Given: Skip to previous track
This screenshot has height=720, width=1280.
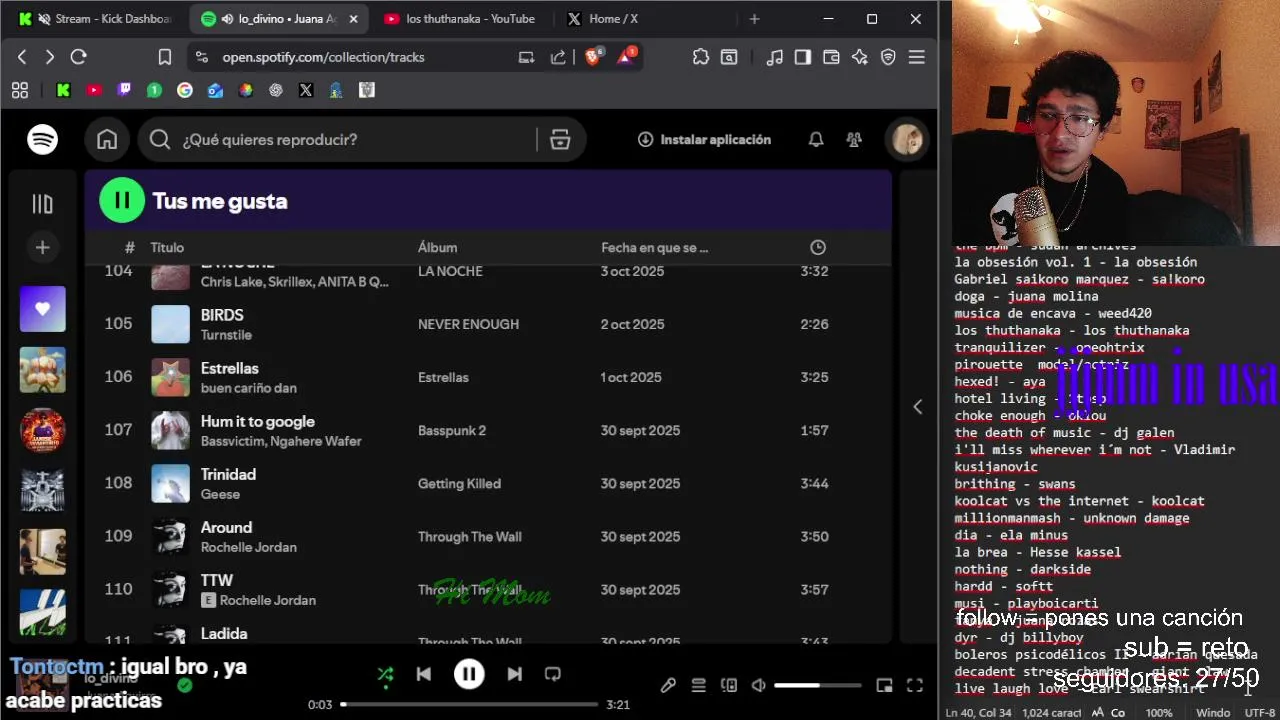Looking at the screenshot, I should click(424, 674).
